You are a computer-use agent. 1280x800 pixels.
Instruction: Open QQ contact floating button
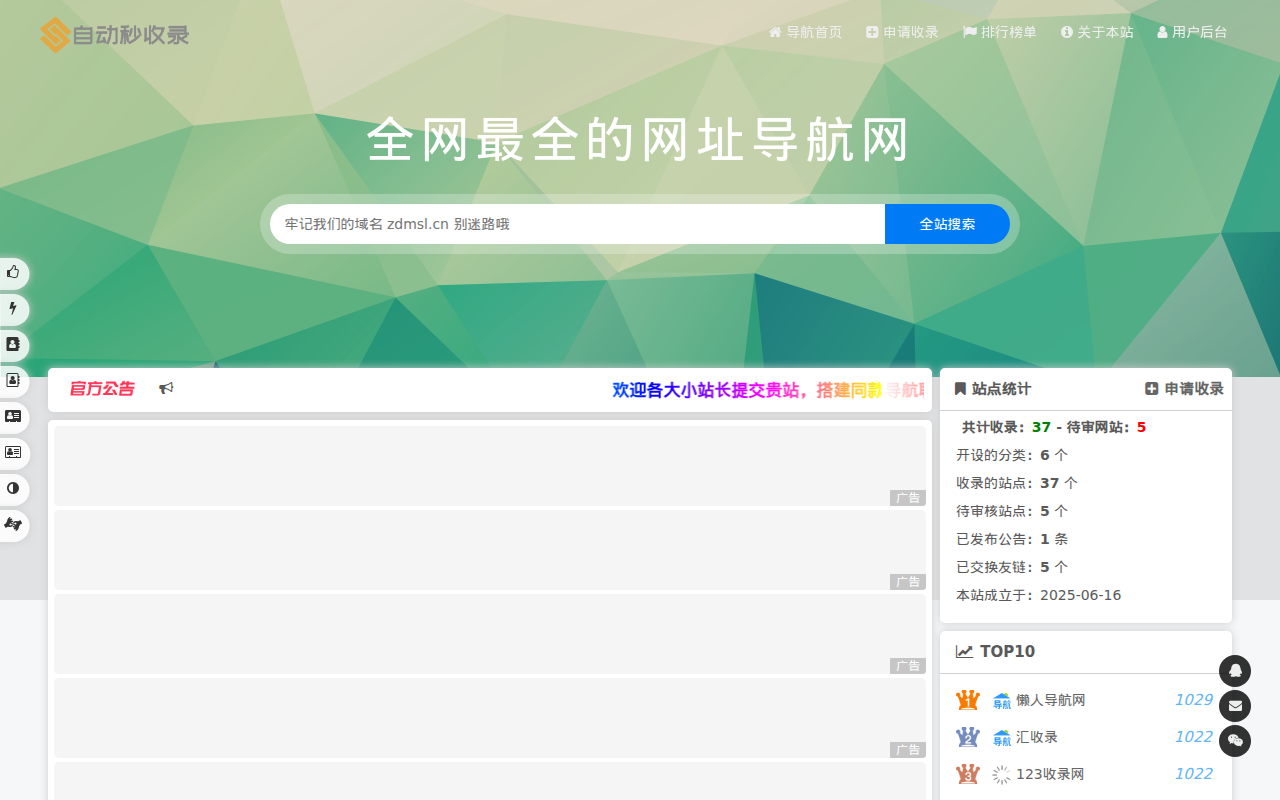pos(1235,671)
